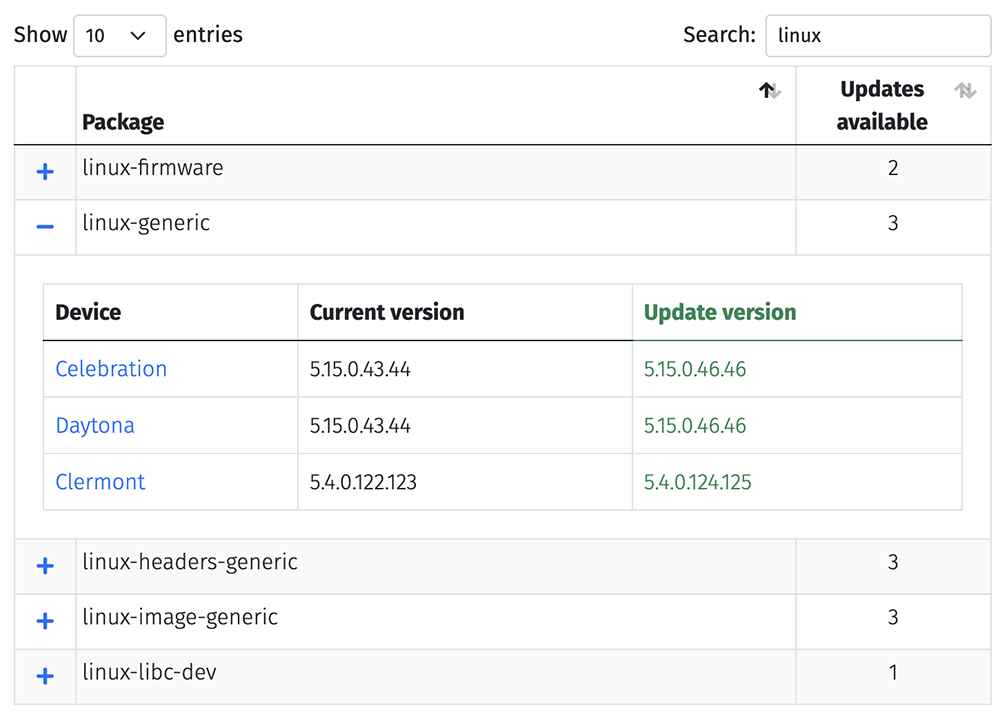Click the updates count for linux-headers-generic
This screenshot has height=714, width=1000.
click(893, 562)
